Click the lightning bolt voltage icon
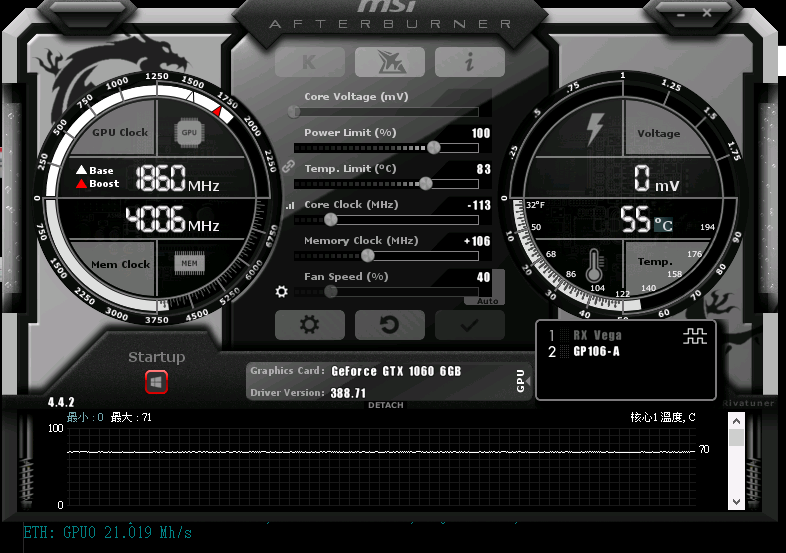Image resolution: width=786 pixels, height=553 pixels. pyautogui.click(x=596, y=129)
